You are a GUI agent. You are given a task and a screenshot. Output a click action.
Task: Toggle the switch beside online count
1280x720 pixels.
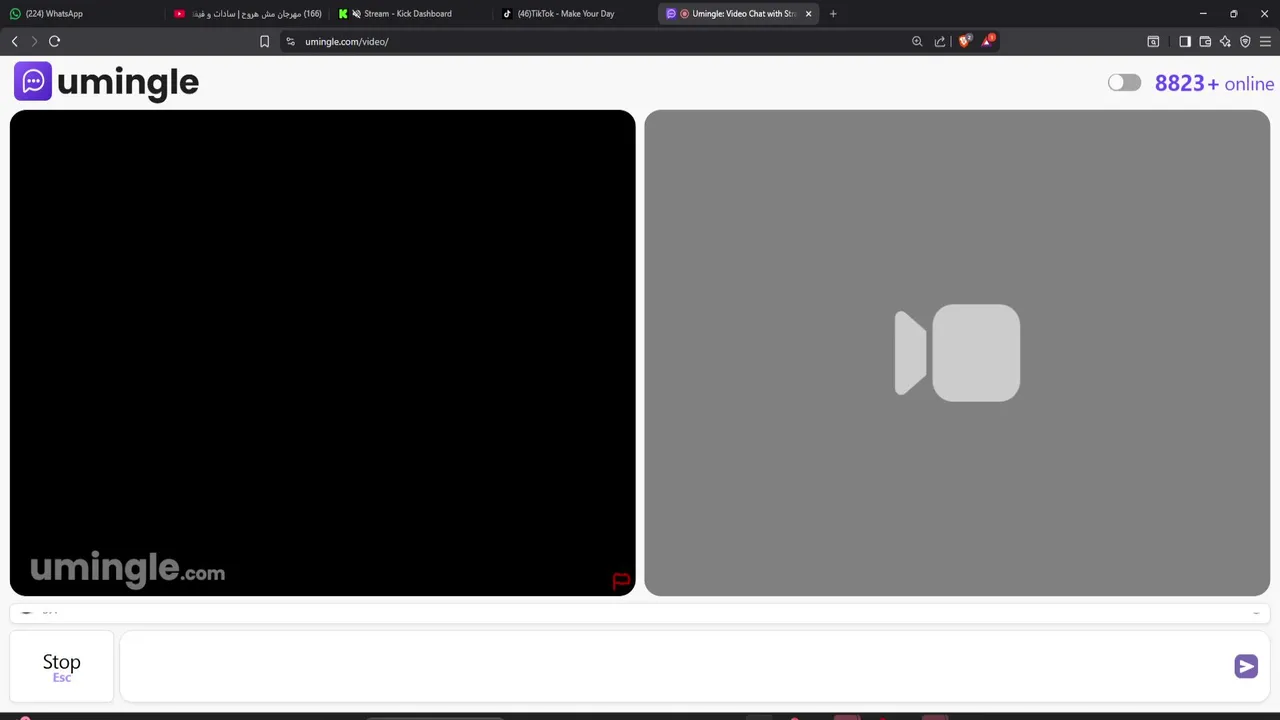click(x=1124, y=83)
